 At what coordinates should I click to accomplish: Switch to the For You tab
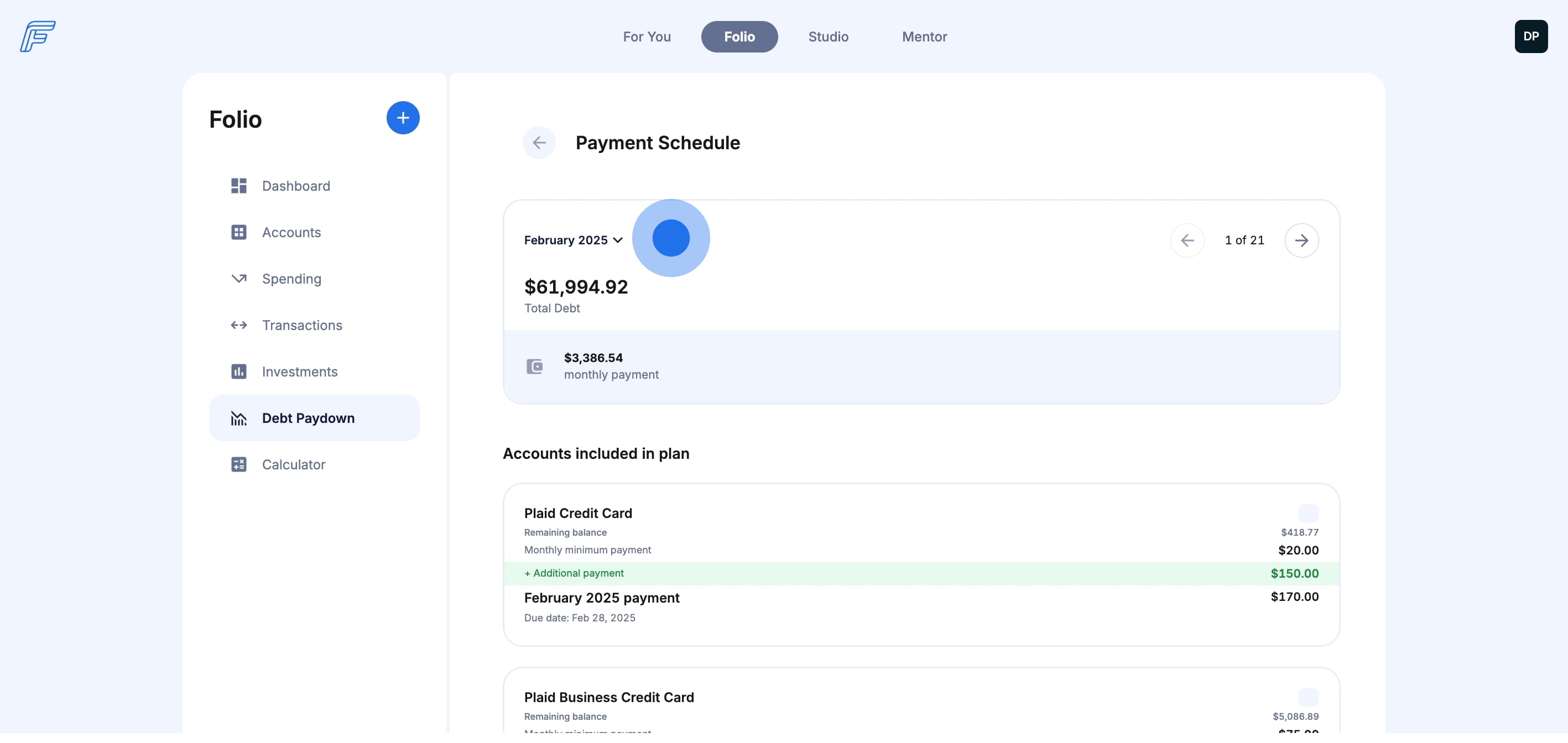click(x=647, y=37)
